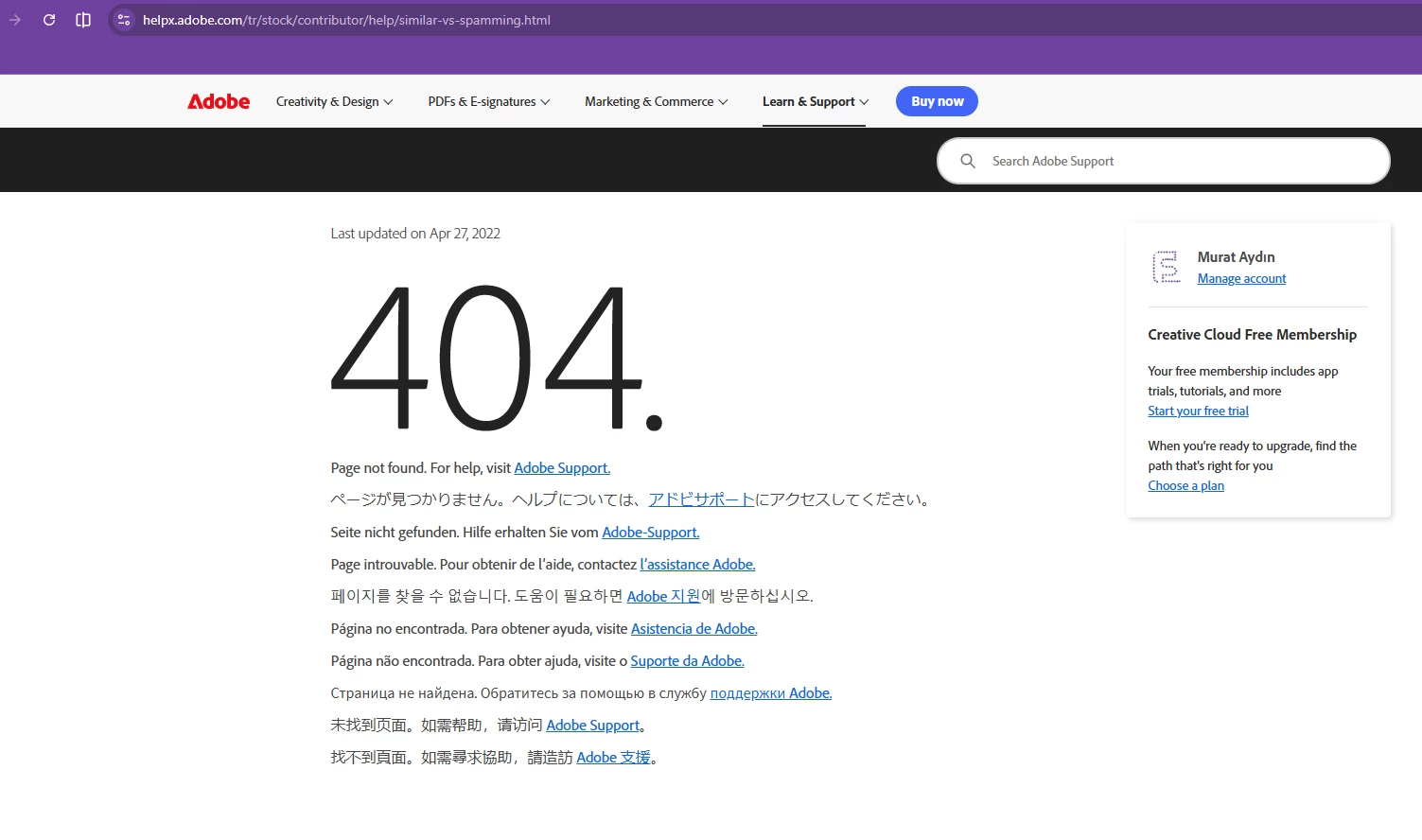
Task: Open the Choose a plan link
Action: tap(1185, 486)
